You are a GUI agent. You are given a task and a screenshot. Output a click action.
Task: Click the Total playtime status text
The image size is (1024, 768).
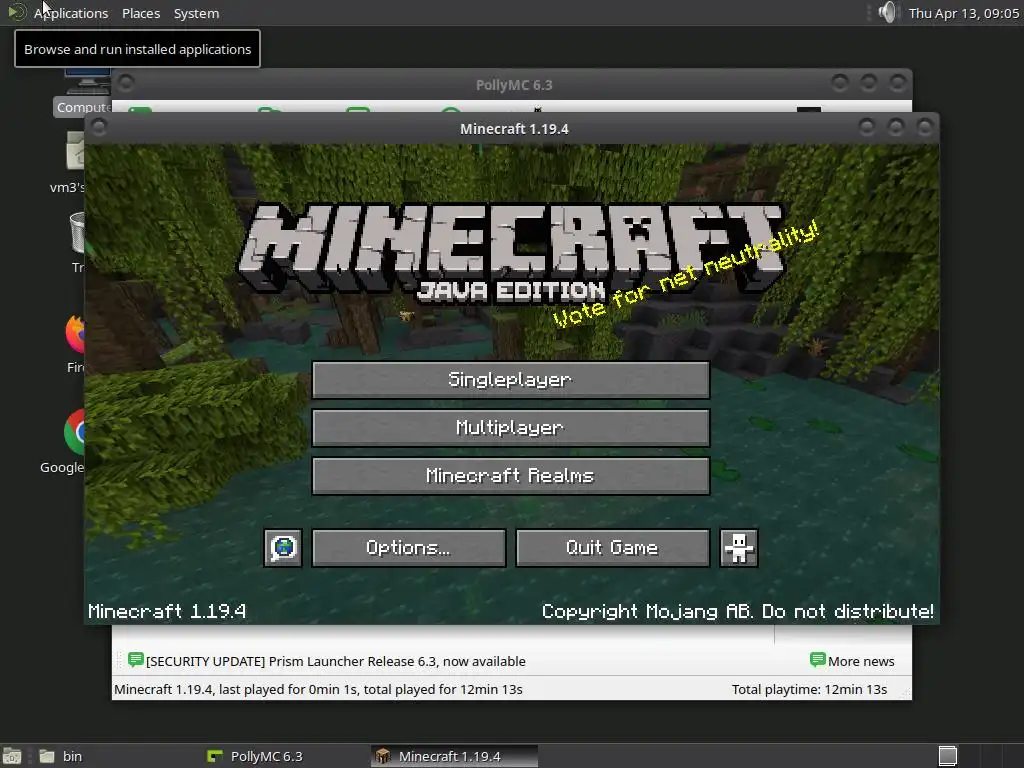tap(809, 690)
